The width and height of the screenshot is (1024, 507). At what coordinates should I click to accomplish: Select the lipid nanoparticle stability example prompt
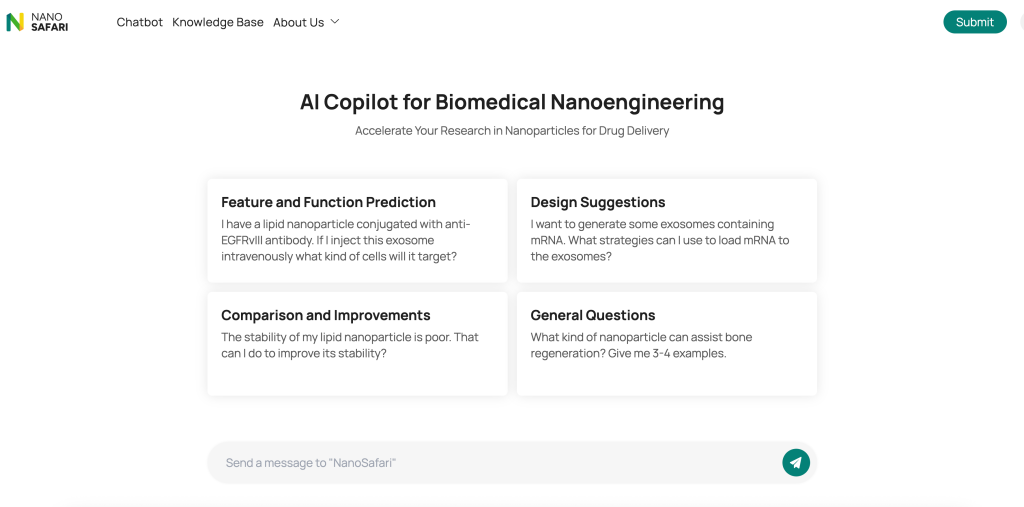[349, 345]
